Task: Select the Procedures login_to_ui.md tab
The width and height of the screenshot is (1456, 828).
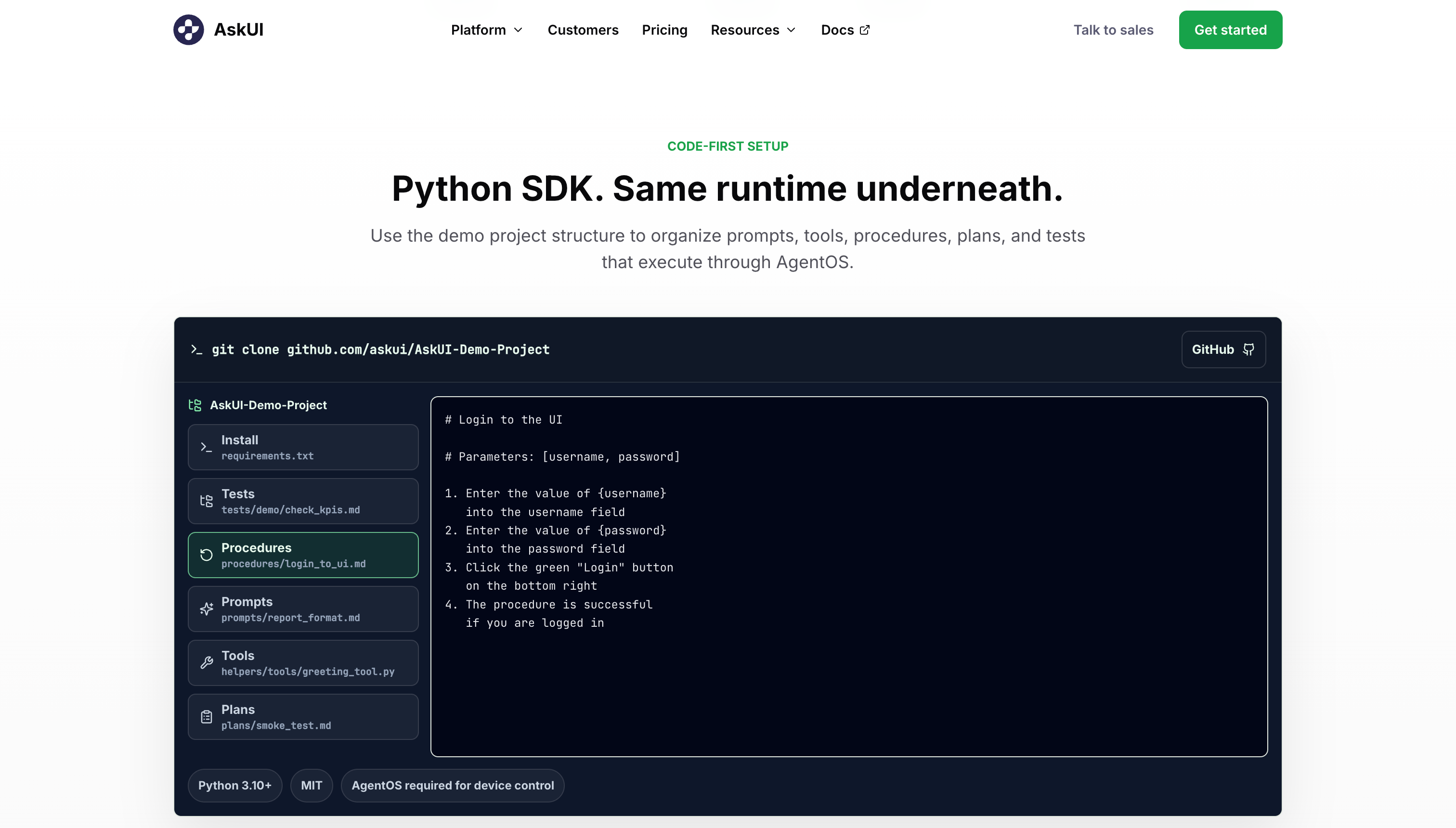Action: pos(303,555)
